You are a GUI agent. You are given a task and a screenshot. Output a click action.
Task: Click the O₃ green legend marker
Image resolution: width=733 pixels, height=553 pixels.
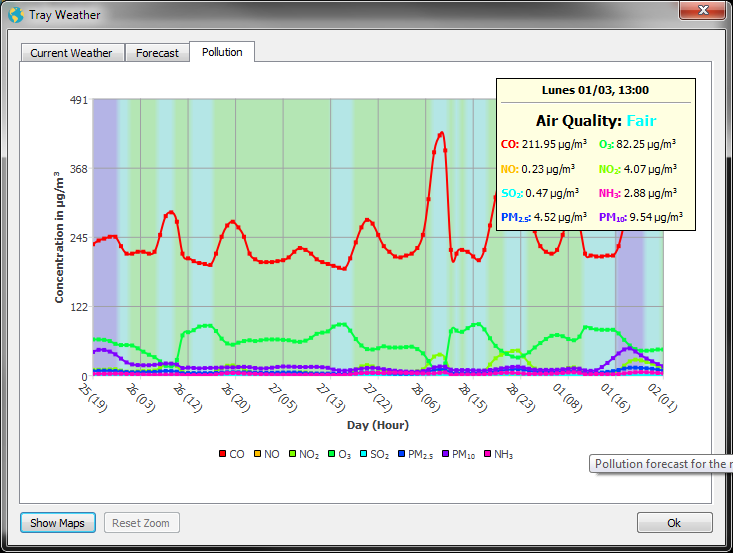pyautogui.click(x=333, y=454)
